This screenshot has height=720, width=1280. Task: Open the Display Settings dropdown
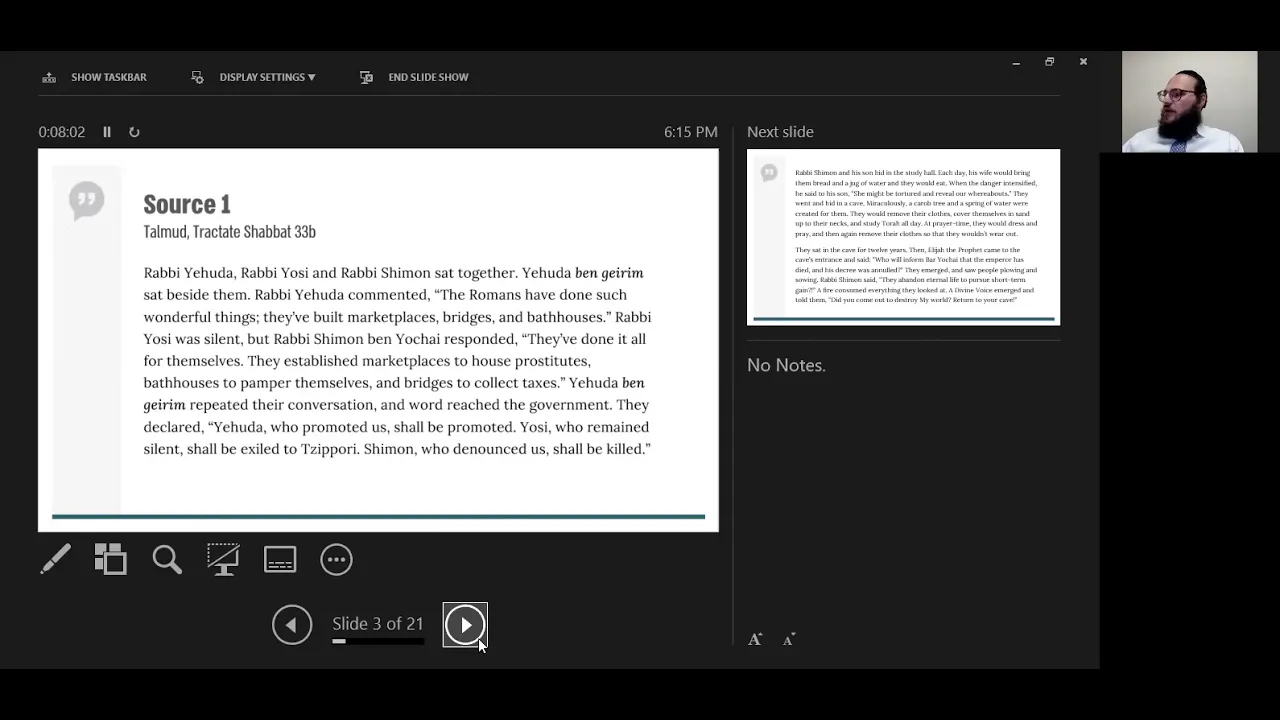(x=267, y=77)
